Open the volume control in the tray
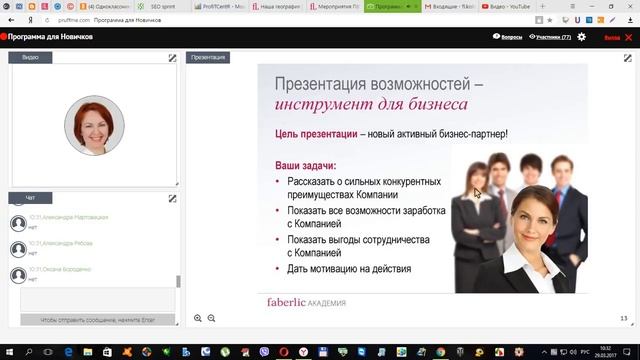Viewport: 640px width, 360px height. [573, 352]
